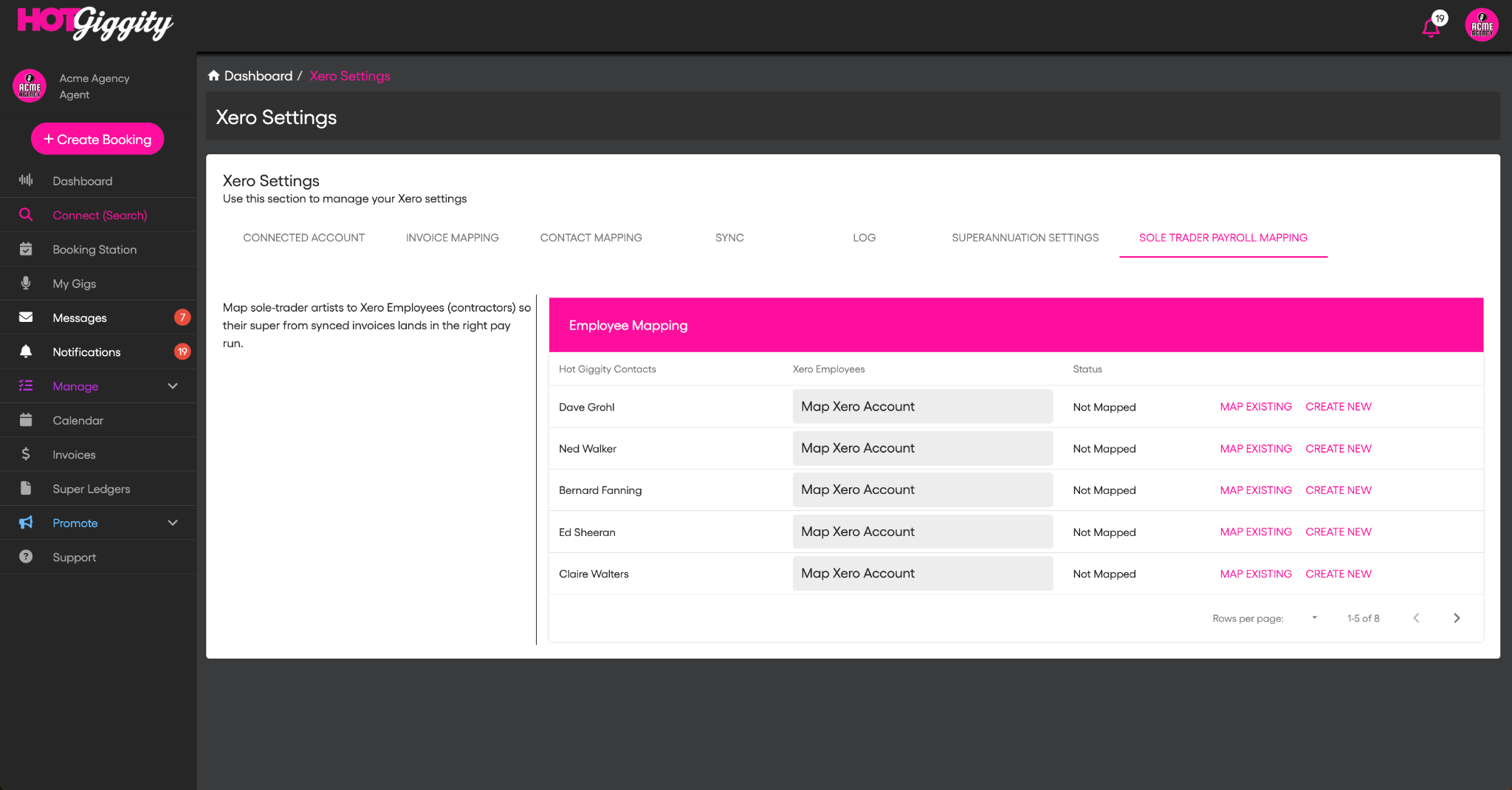1512x790 pixels.
Task: Click the Messages unread badge showing 7
Action: 182,317
